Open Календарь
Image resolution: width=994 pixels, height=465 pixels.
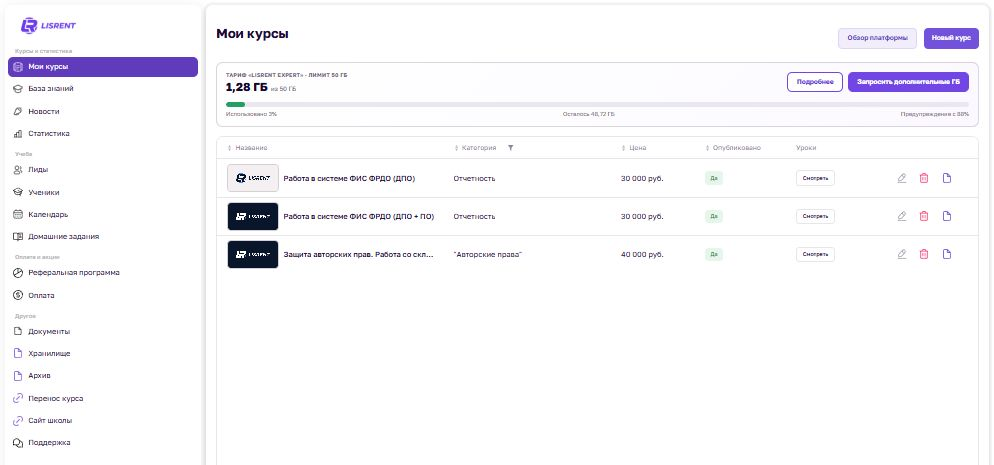tap(103, 214)
